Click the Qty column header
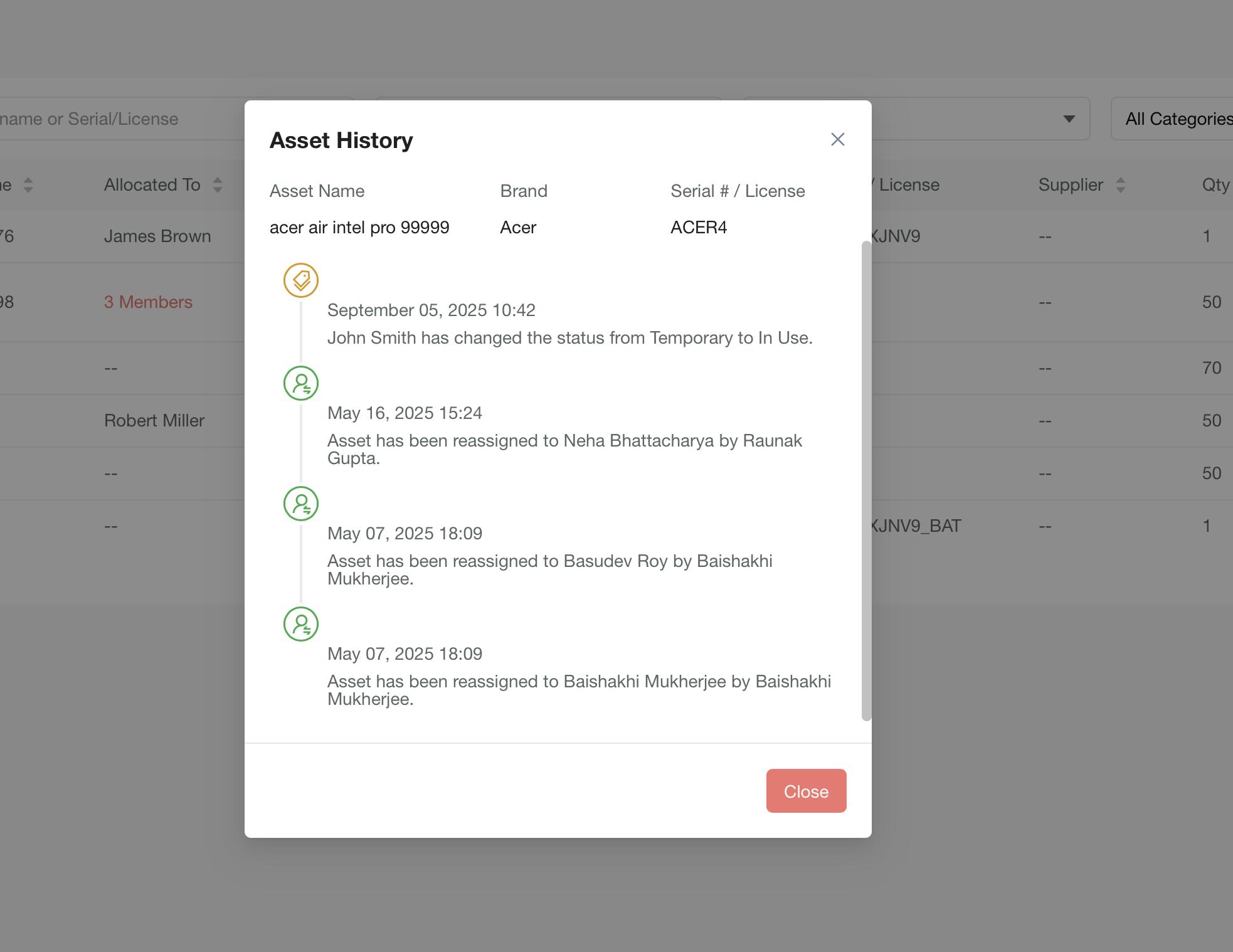The width and height of the screenshot is (1233, 952). pos(1215,185)
